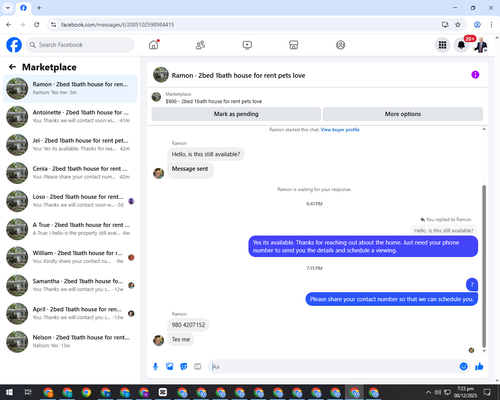Go back using the Marketplace arrow
This screenshot has height=400, width=500.
point(12,67)
